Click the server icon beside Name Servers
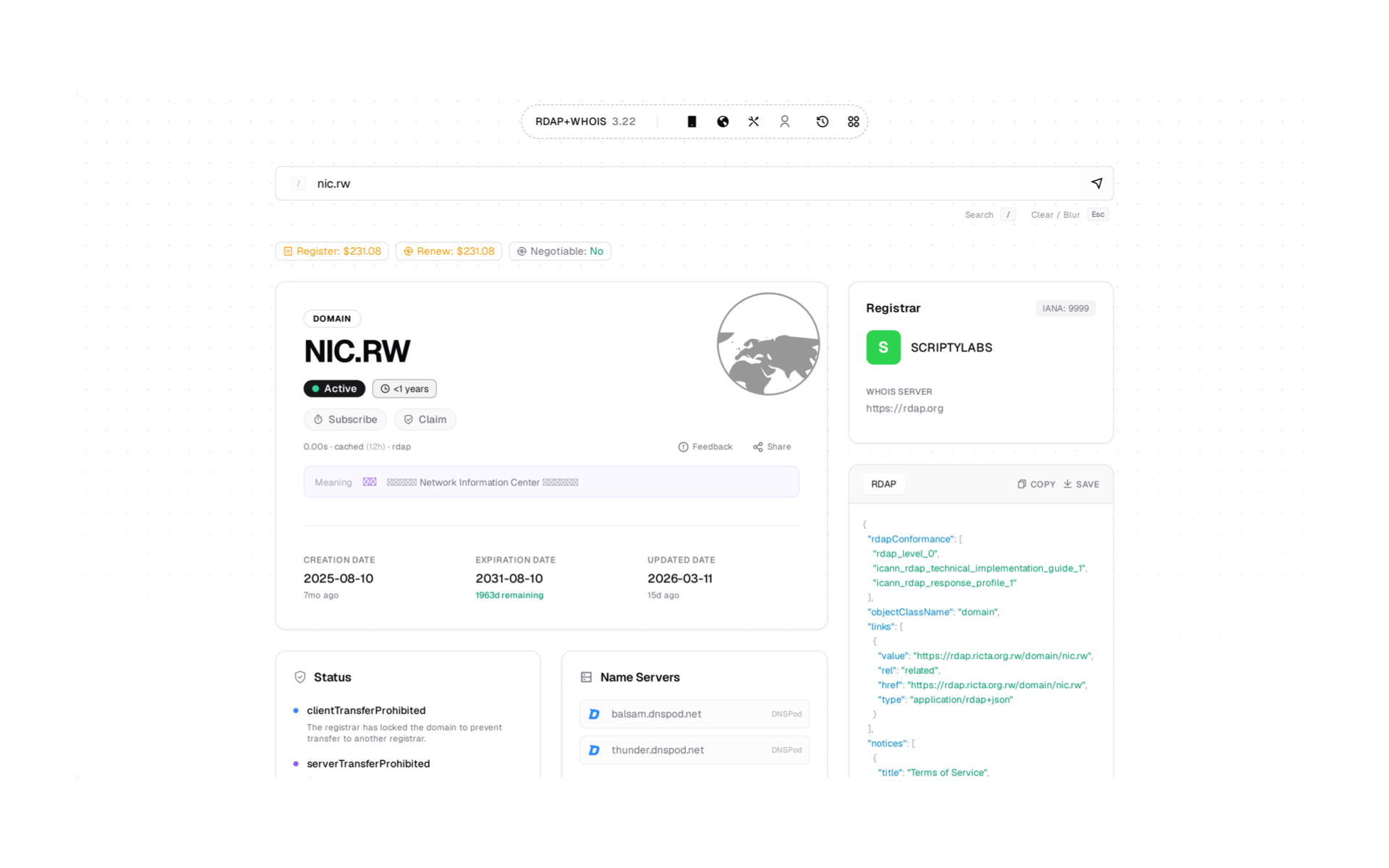Image resolution: width=1389 pixels, height=868 pixels. point(586,677)
